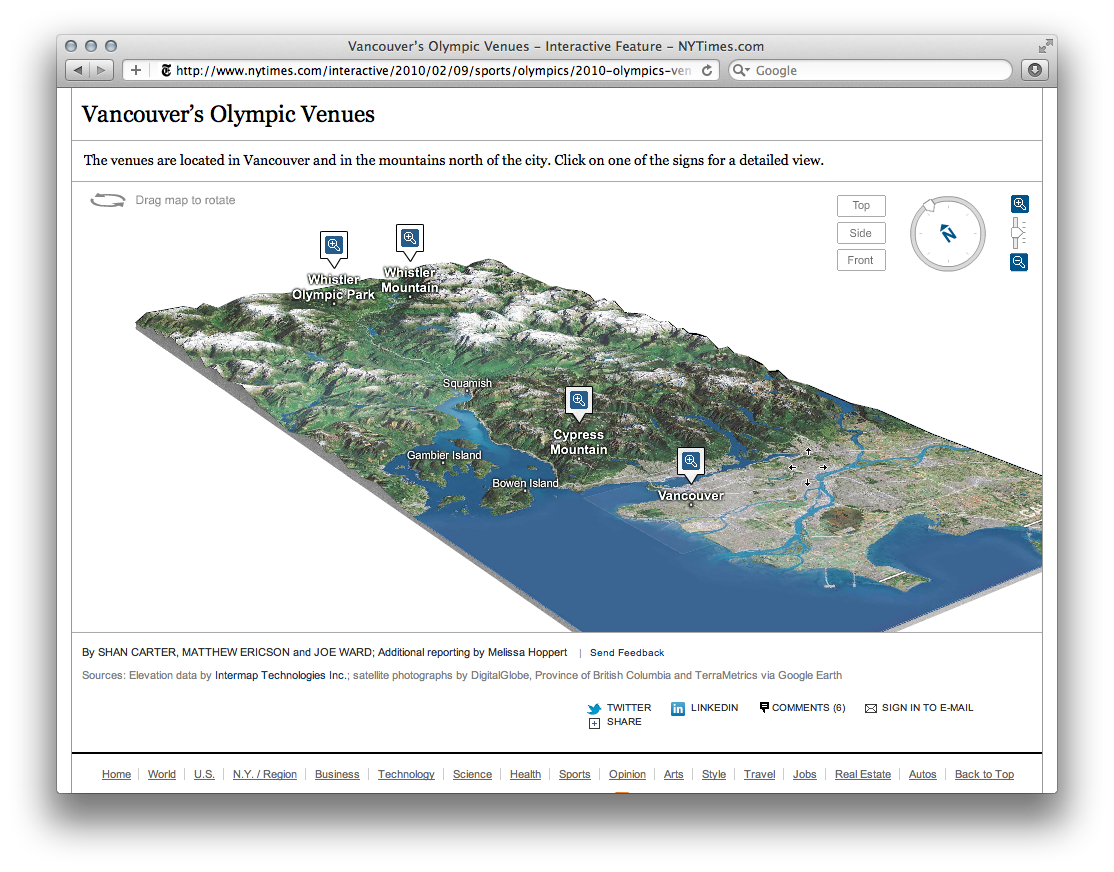Open the Sports section

click(574, 774)
